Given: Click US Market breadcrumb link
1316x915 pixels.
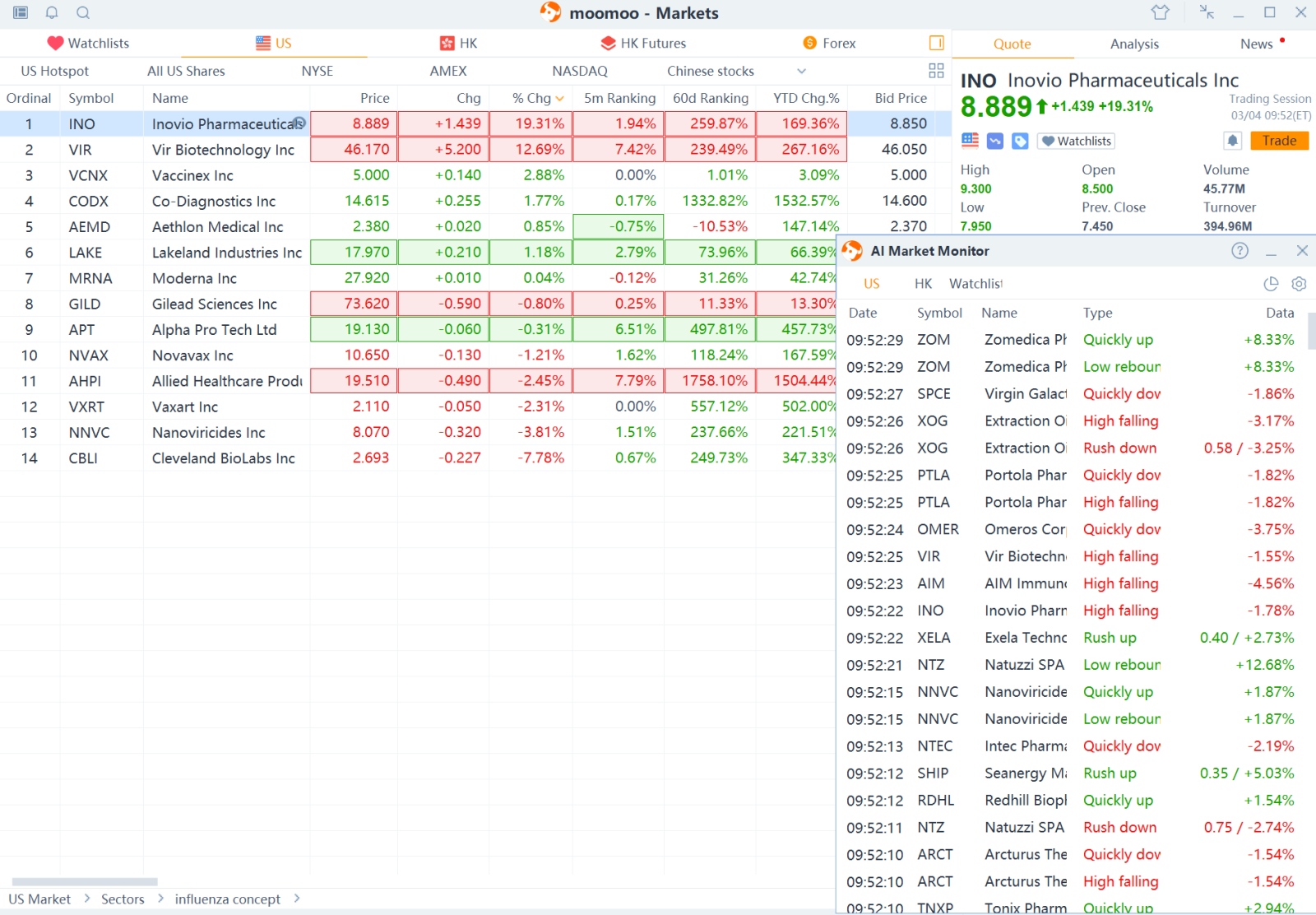Looking at the screenshot, I should 39,899.
